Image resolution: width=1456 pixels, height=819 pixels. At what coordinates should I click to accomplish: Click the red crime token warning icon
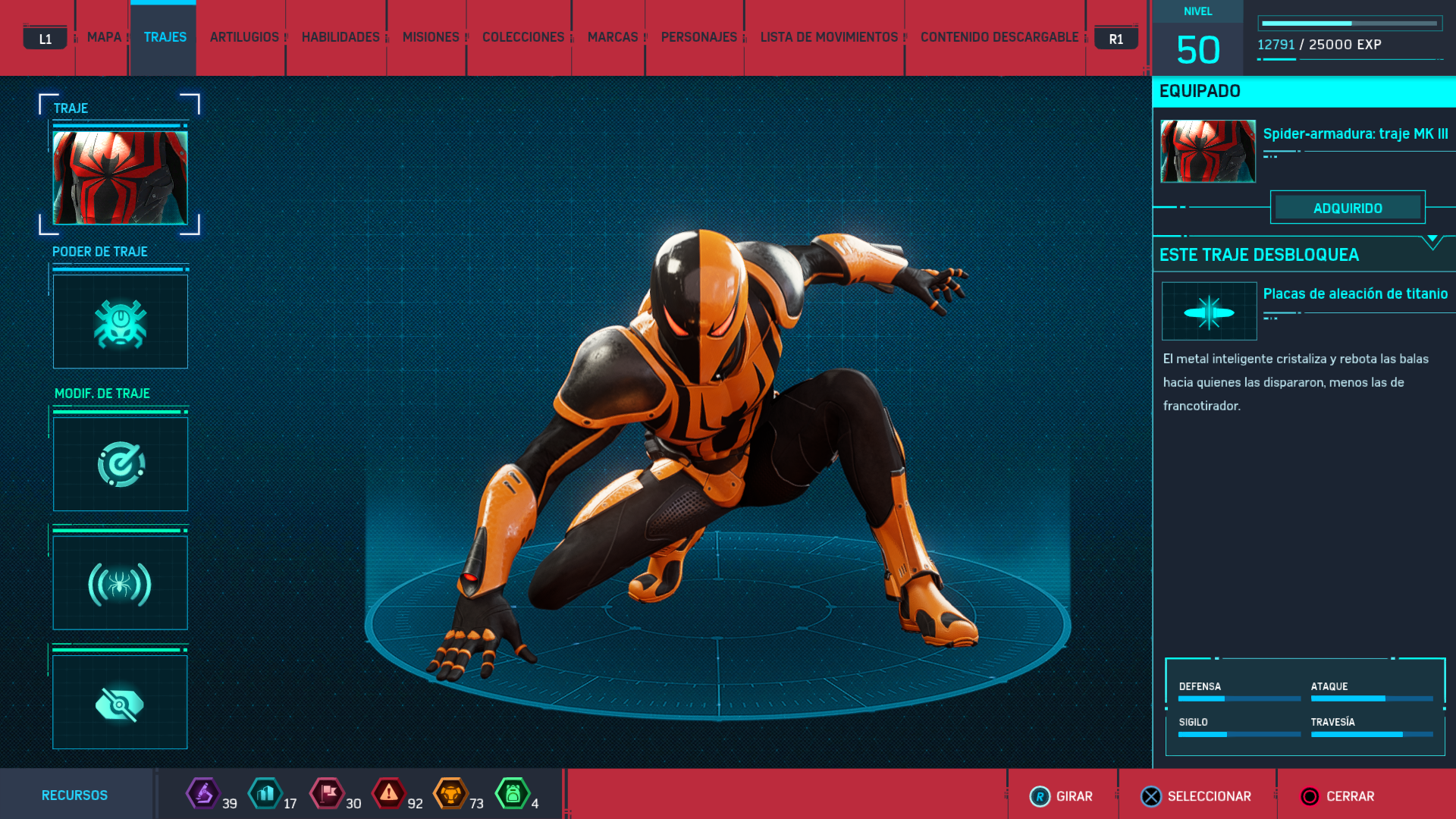coord(389,794)
